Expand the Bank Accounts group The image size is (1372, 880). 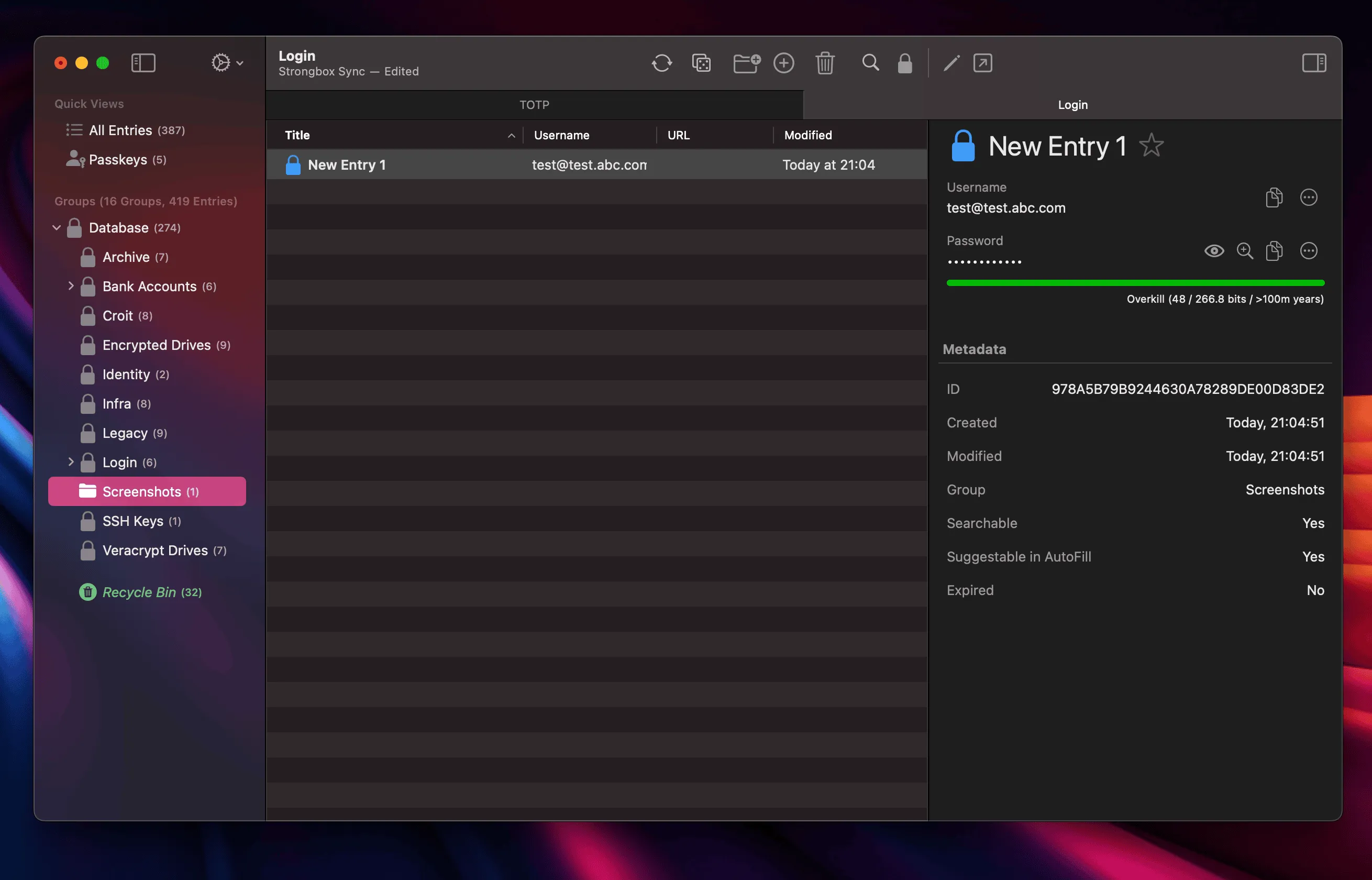coord(71,287)
